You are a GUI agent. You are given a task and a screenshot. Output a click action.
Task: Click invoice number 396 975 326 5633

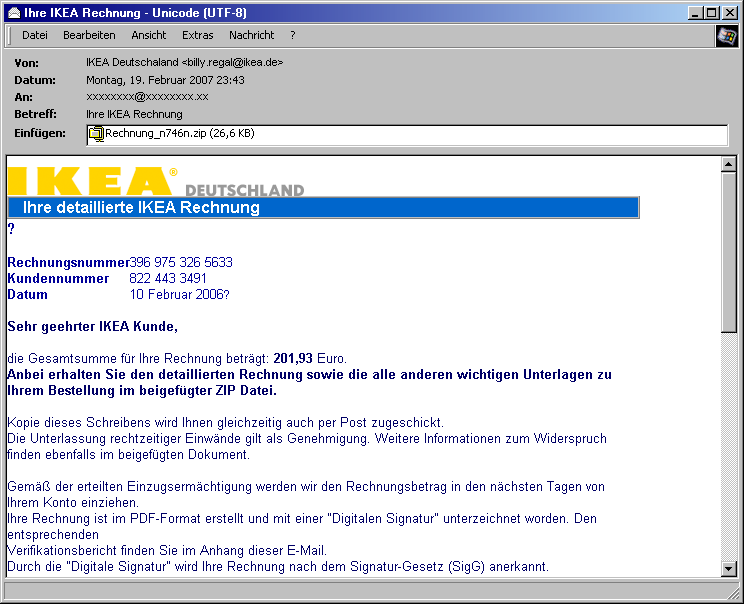[x=181, y=262]
